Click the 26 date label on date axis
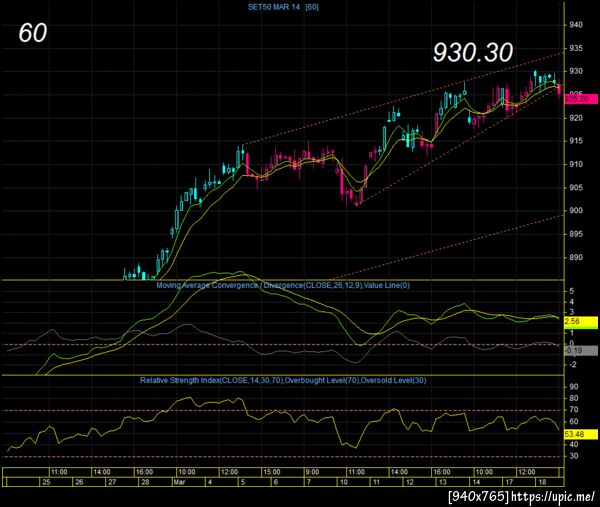Image resolution: width=600 pixels, height=507 pixels. tap(79, 482)
